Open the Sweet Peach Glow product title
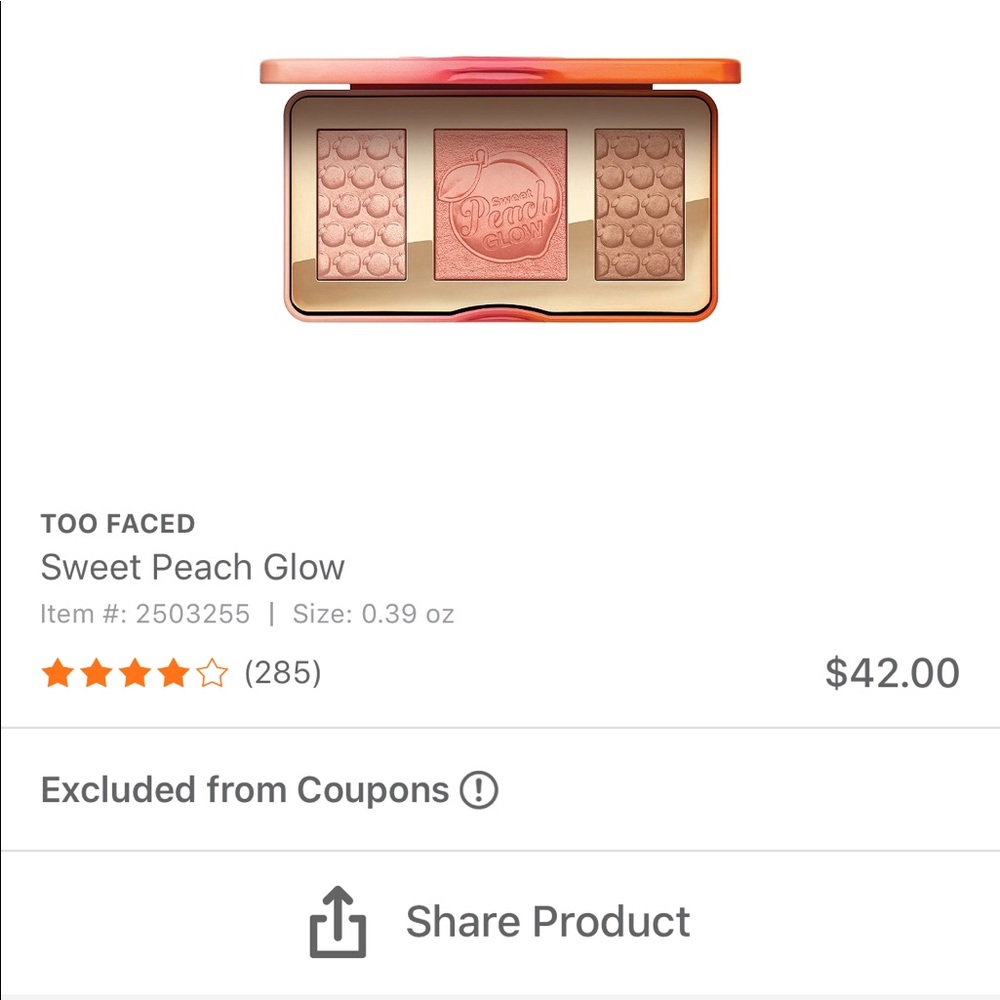 click(192, 567)
